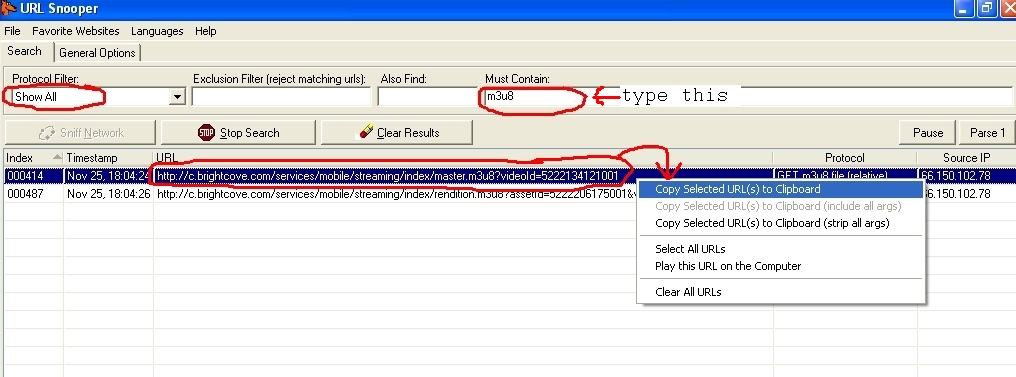
Task: Open the Help menu
Action: point(205,31)
